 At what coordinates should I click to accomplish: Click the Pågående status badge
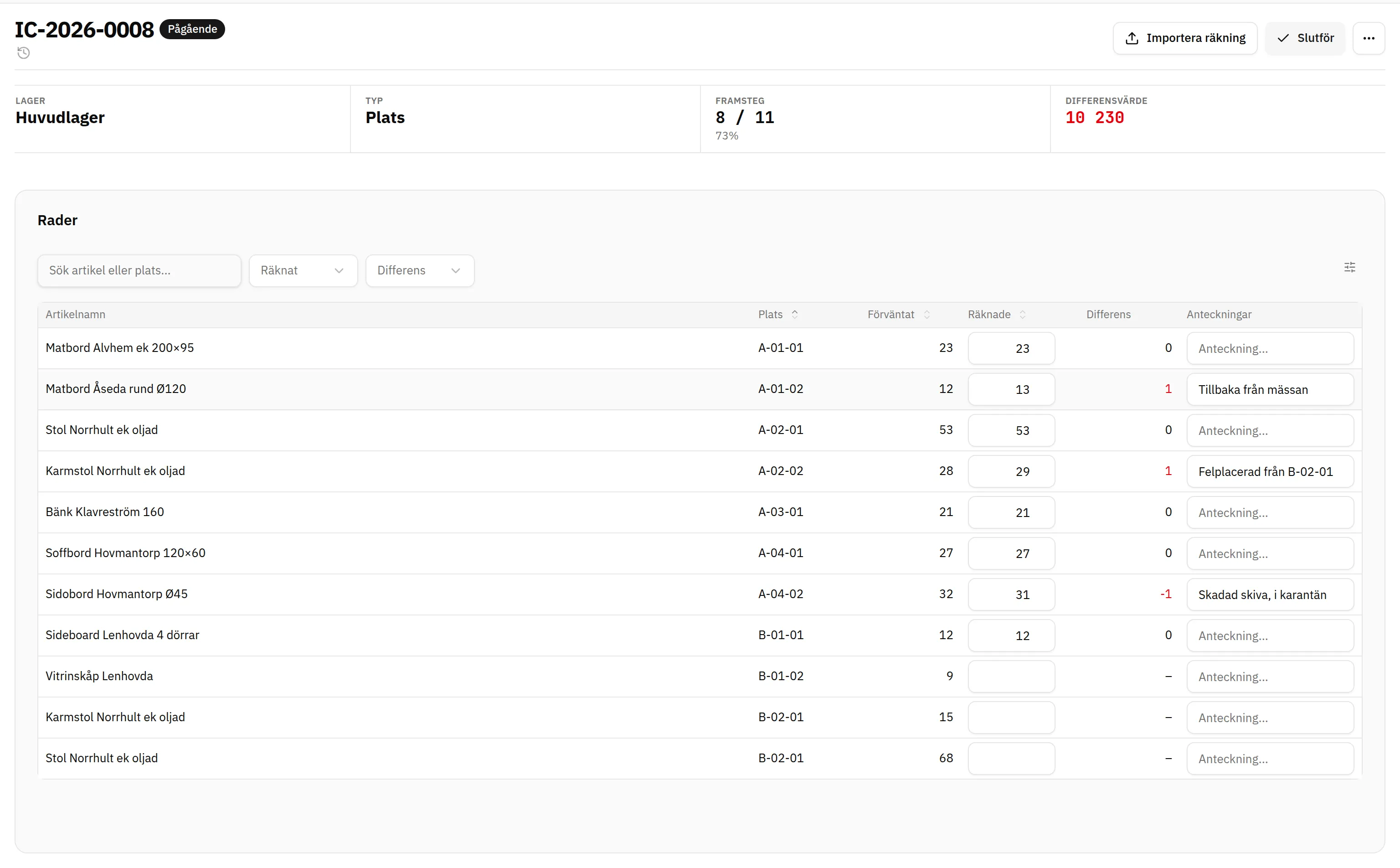click(192, 29)
